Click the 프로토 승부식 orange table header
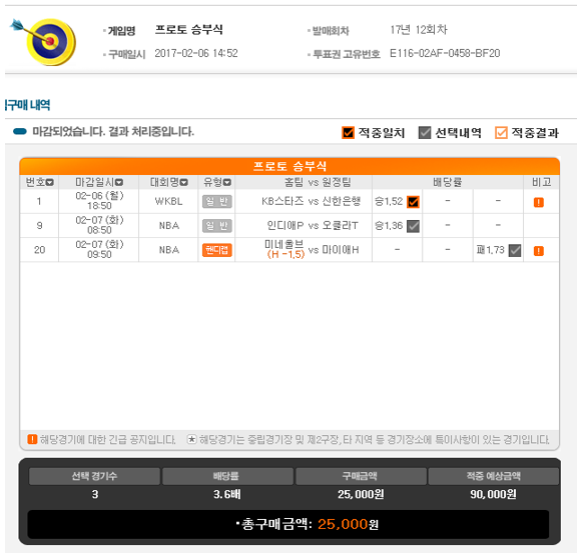The height and width of the screenshot is (553, 582). [290, 166]
